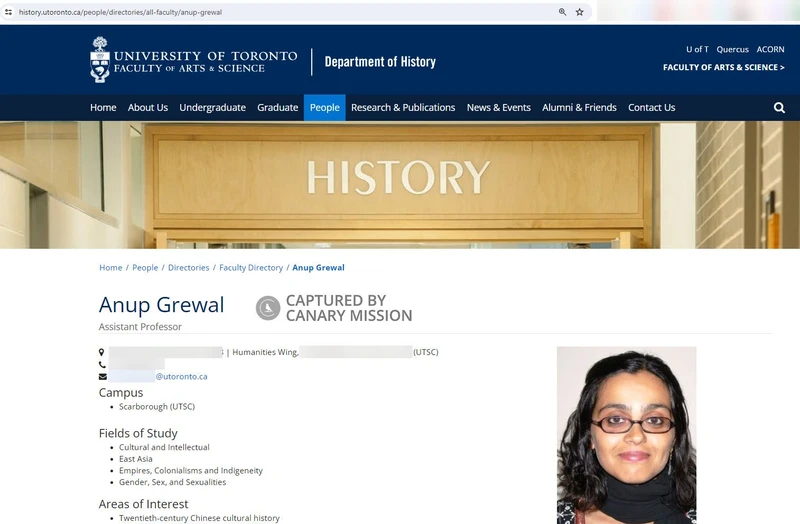Open the Contact Us menu
800x524 pixels.
coord(652,108)
